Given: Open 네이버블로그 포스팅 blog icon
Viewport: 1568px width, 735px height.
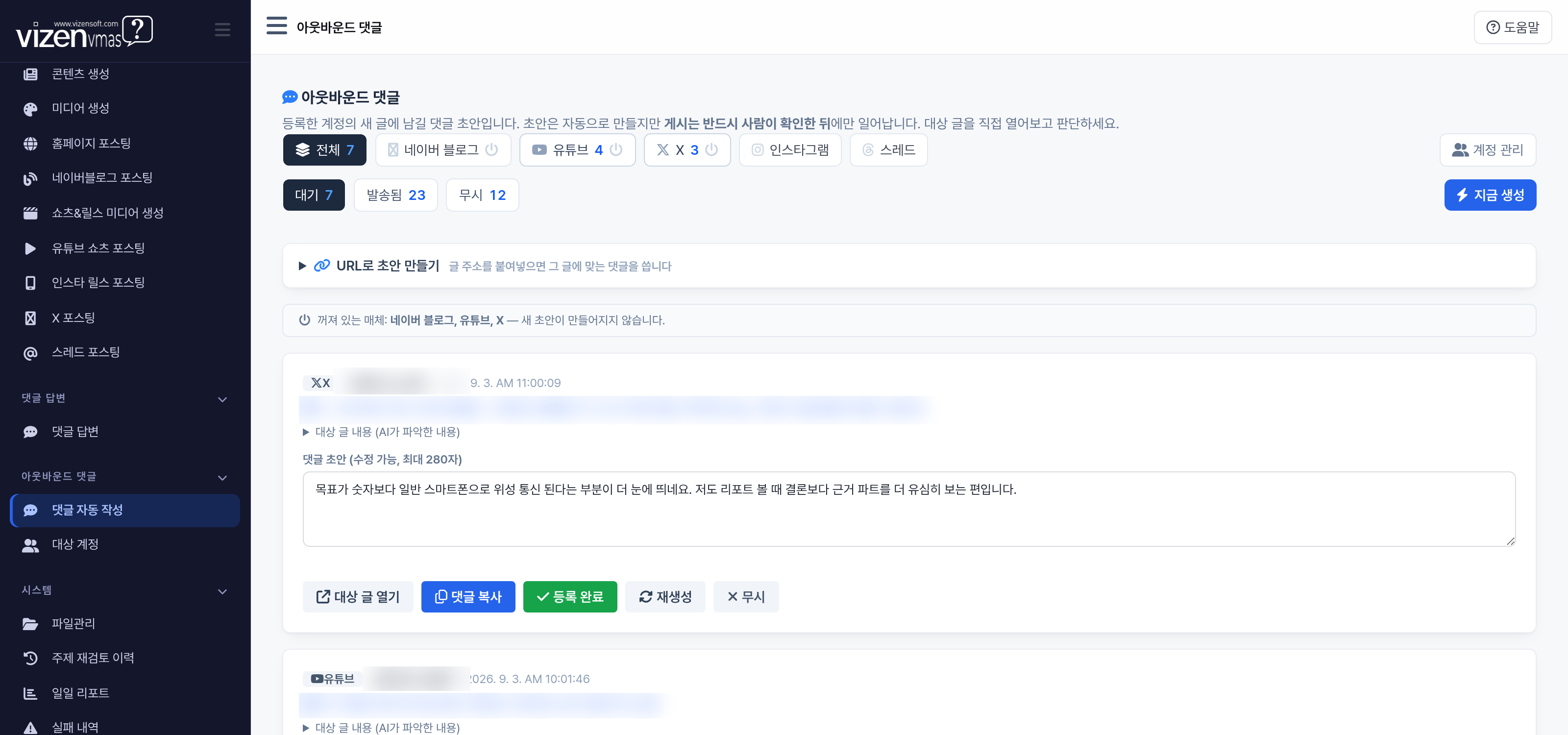Looking at the screenshot, I should (30, 178).
